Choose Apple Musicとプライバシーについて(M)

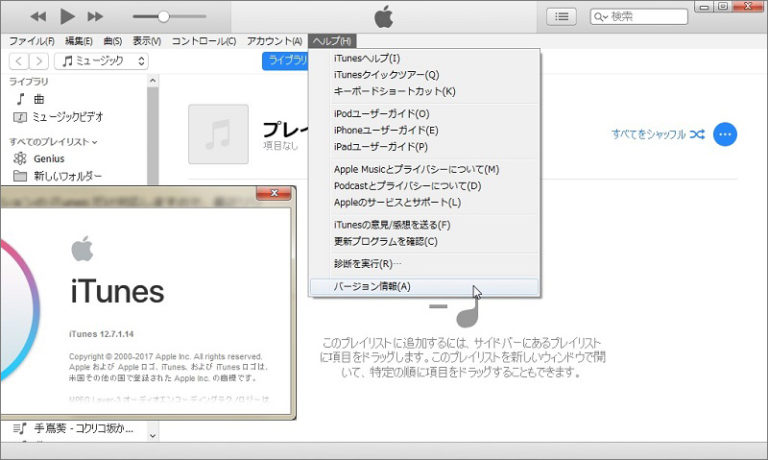425,169
